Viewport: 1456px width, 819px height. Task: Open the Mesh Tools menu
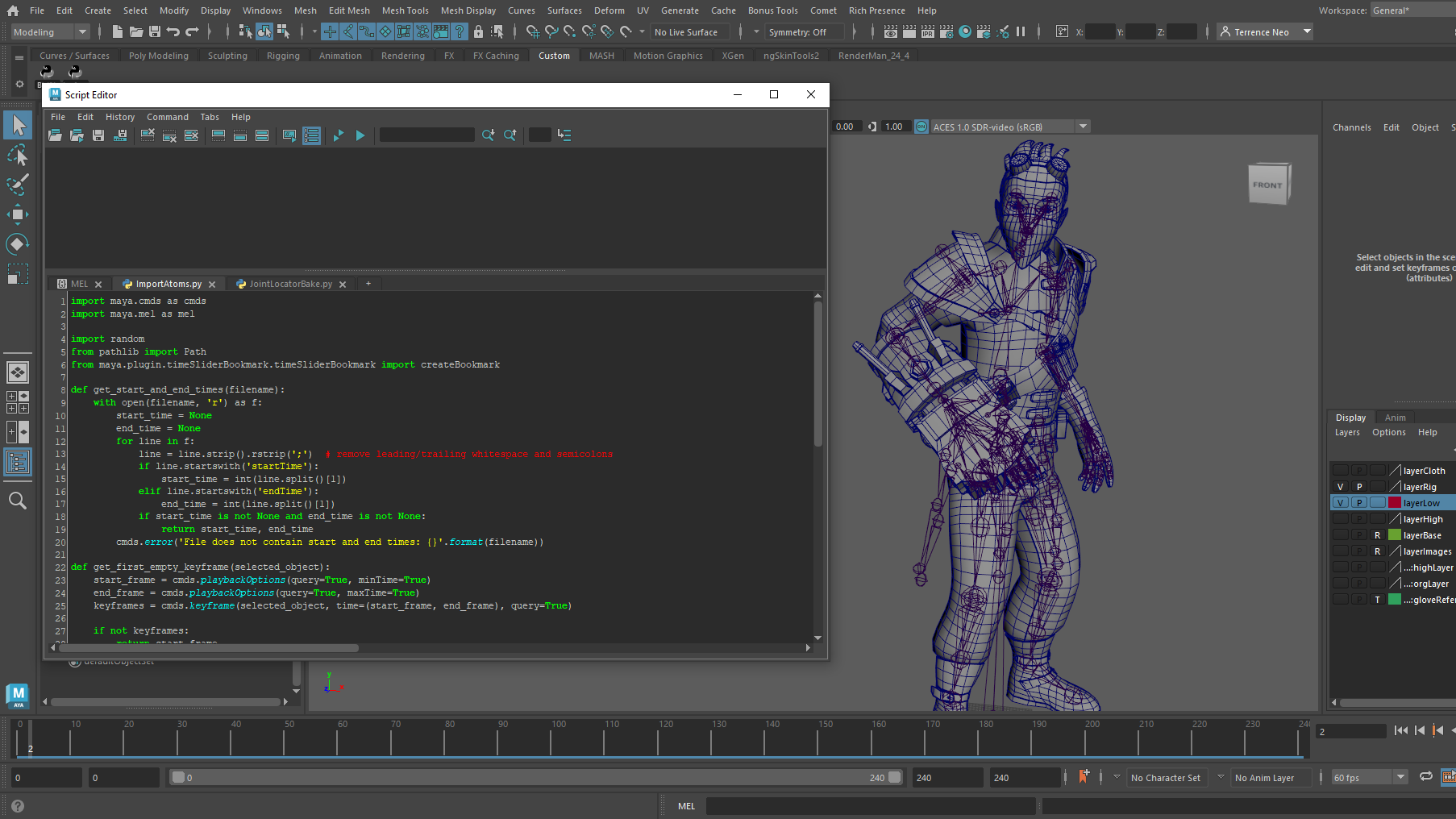405,10
